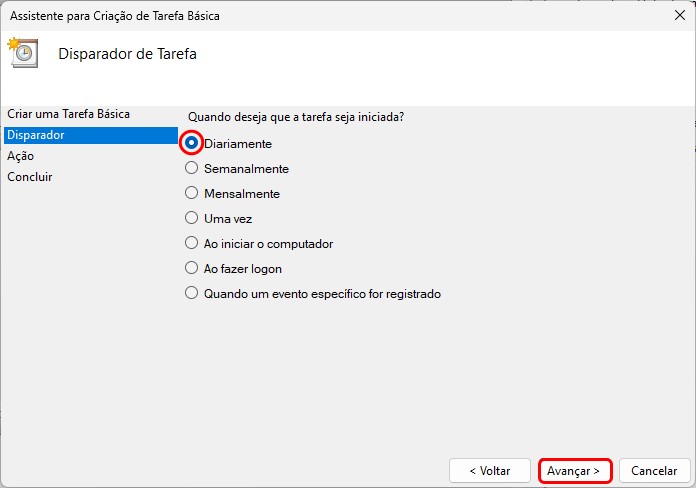Click the Avançar button
The image size is (696, 488).
click(575, 470)
